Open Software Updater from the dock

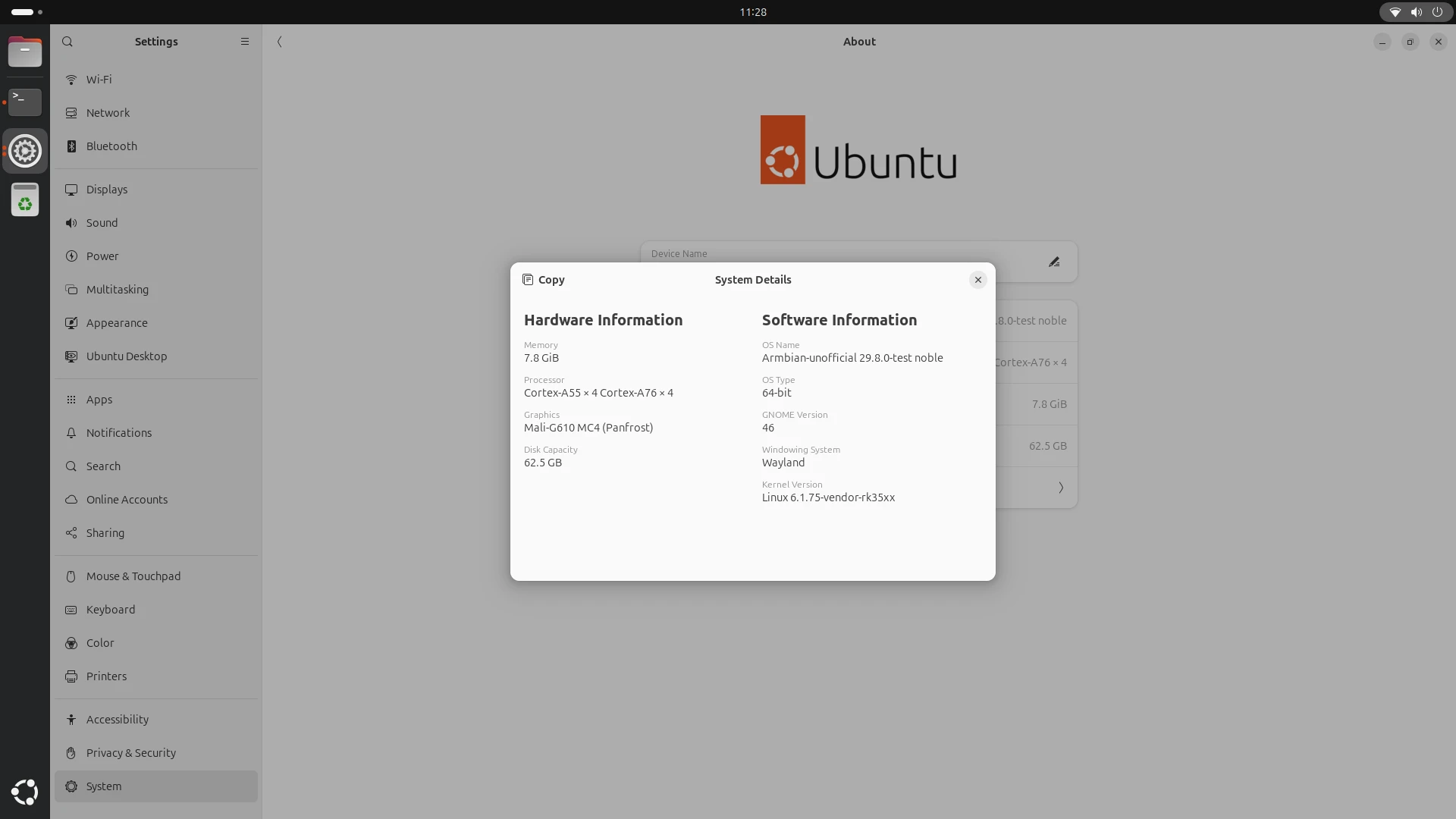[x=25, y=199]
